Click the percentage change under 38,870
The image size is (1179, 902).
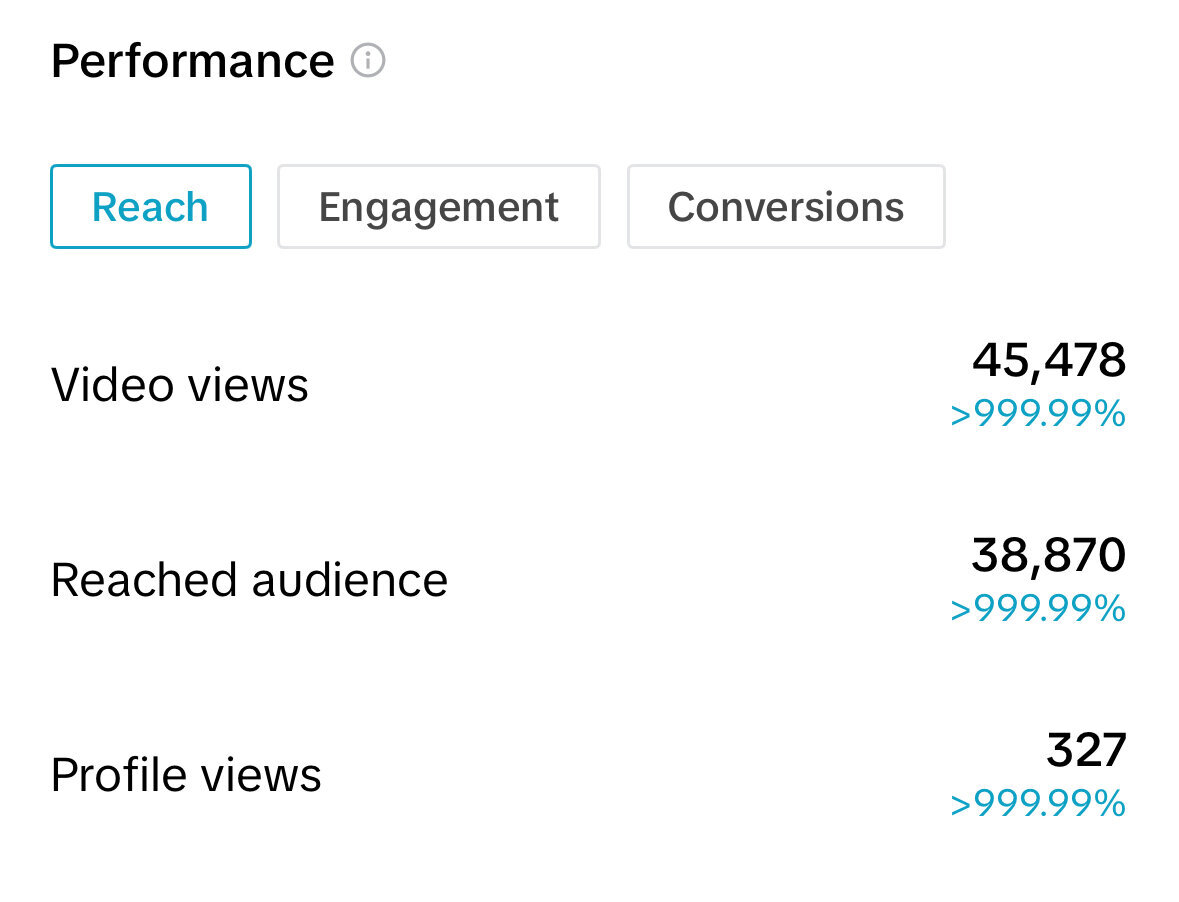[1038, 609]
